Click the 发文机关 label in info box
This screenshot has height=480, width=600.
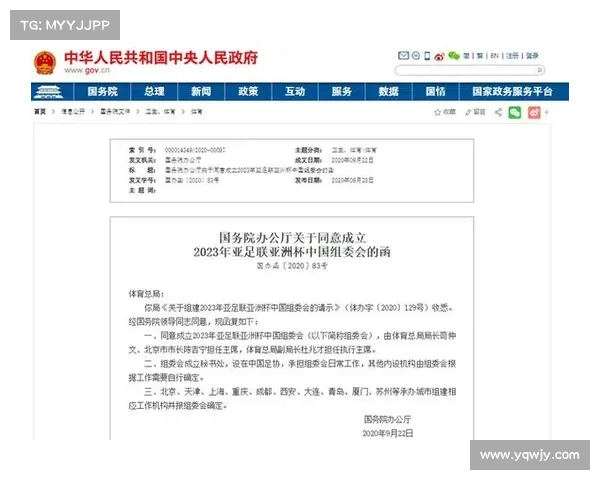pos(142,160)
